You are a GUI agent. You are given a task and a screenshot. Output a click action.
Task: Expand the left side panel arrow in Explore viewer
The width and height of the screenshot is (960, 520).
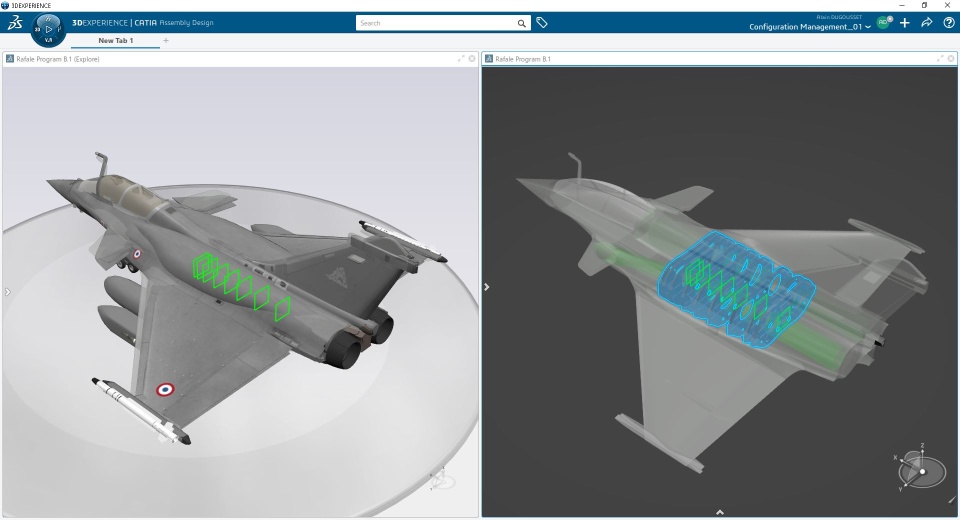click(x=7, y=292)
